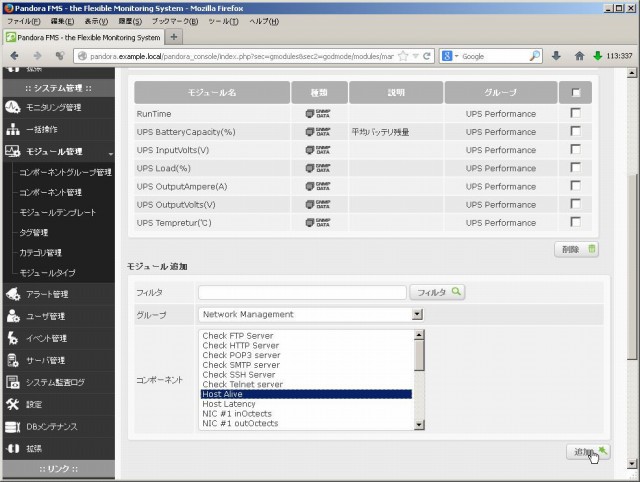Image resolution: width=640 pixels, height=482 pixels.
Task: Click the page scrollbar up arrow
Action: point(631,73)
